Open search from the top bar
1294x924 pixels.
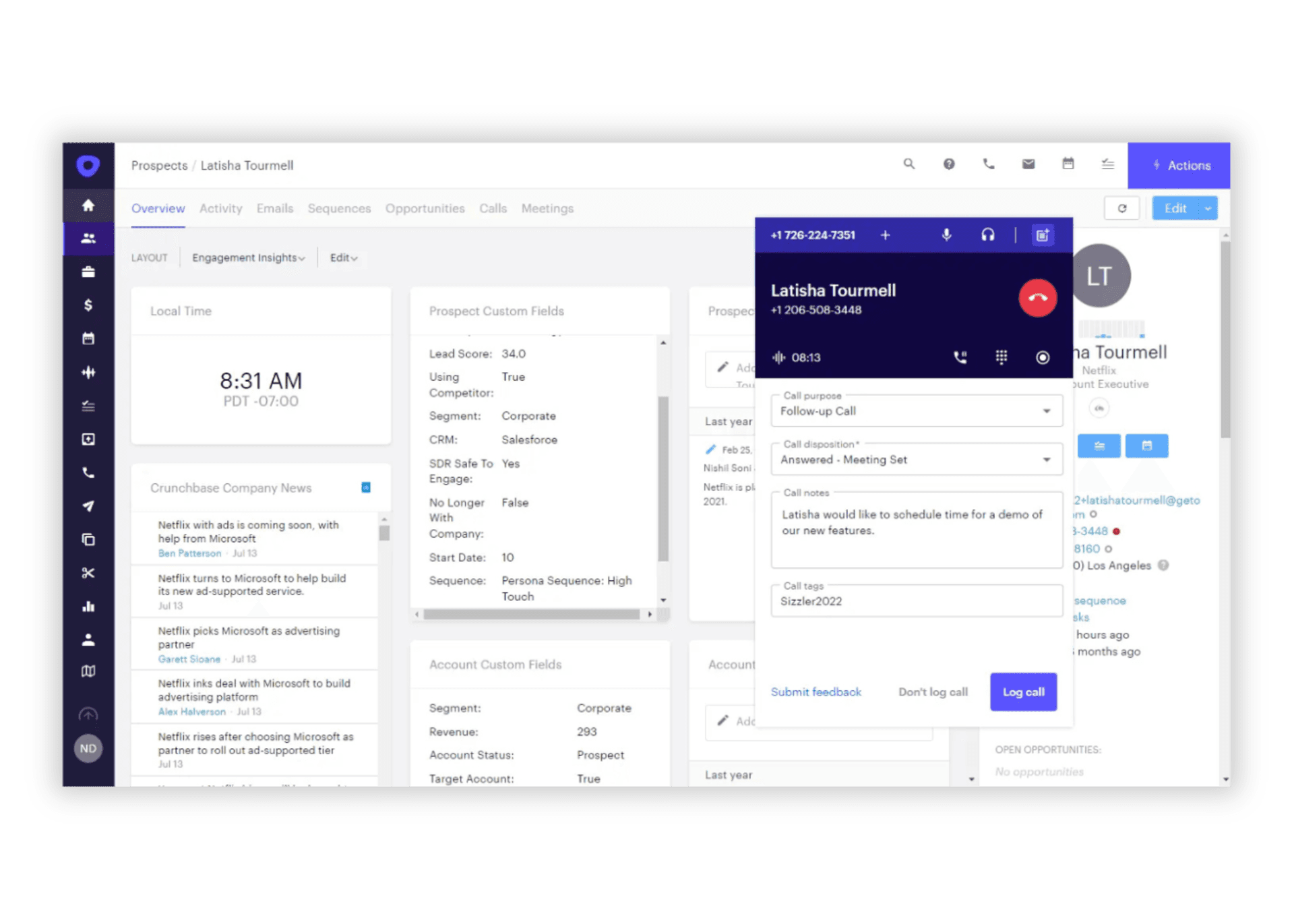click(908, 164)
